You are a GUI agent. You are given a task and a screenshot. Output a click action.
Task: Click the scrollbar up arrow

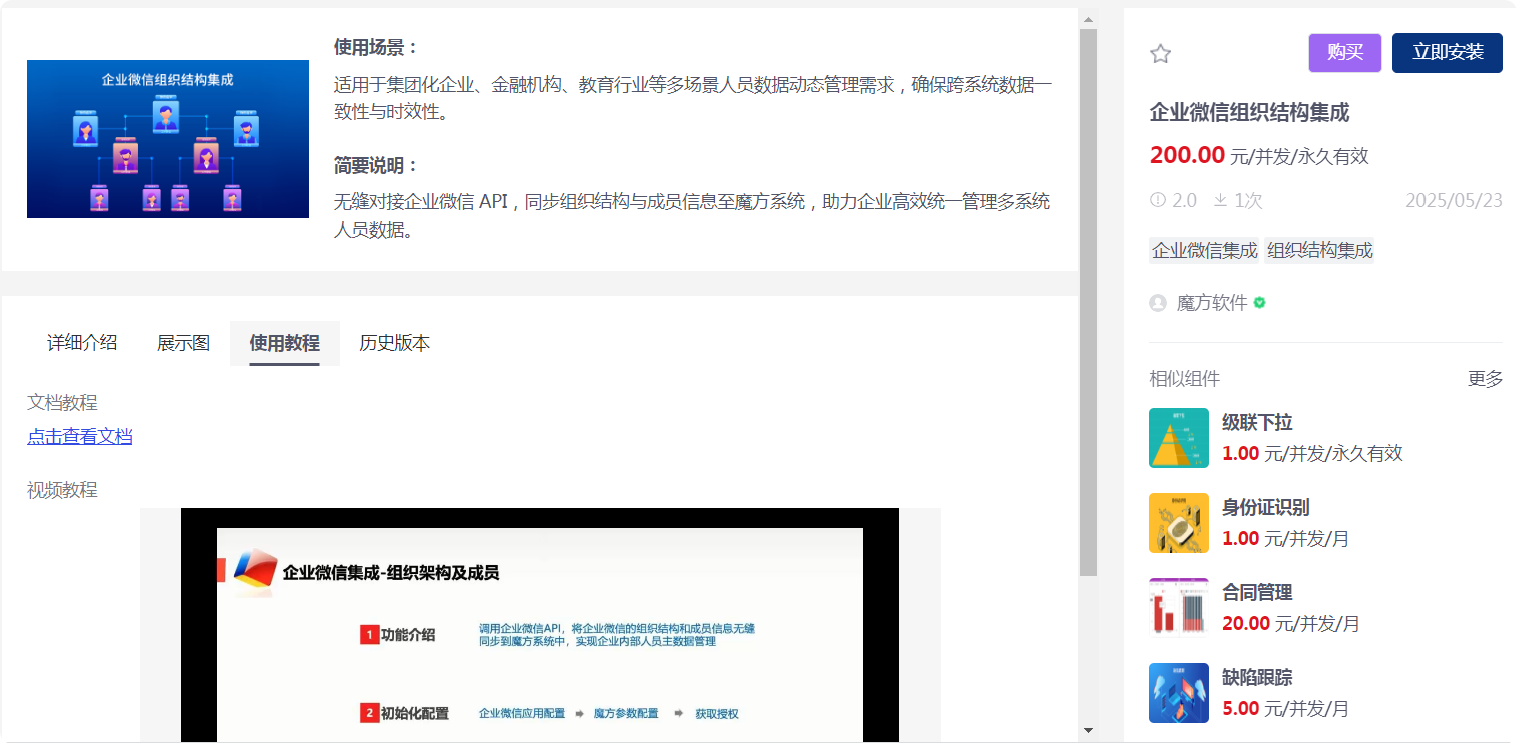tap(1089, 19)
